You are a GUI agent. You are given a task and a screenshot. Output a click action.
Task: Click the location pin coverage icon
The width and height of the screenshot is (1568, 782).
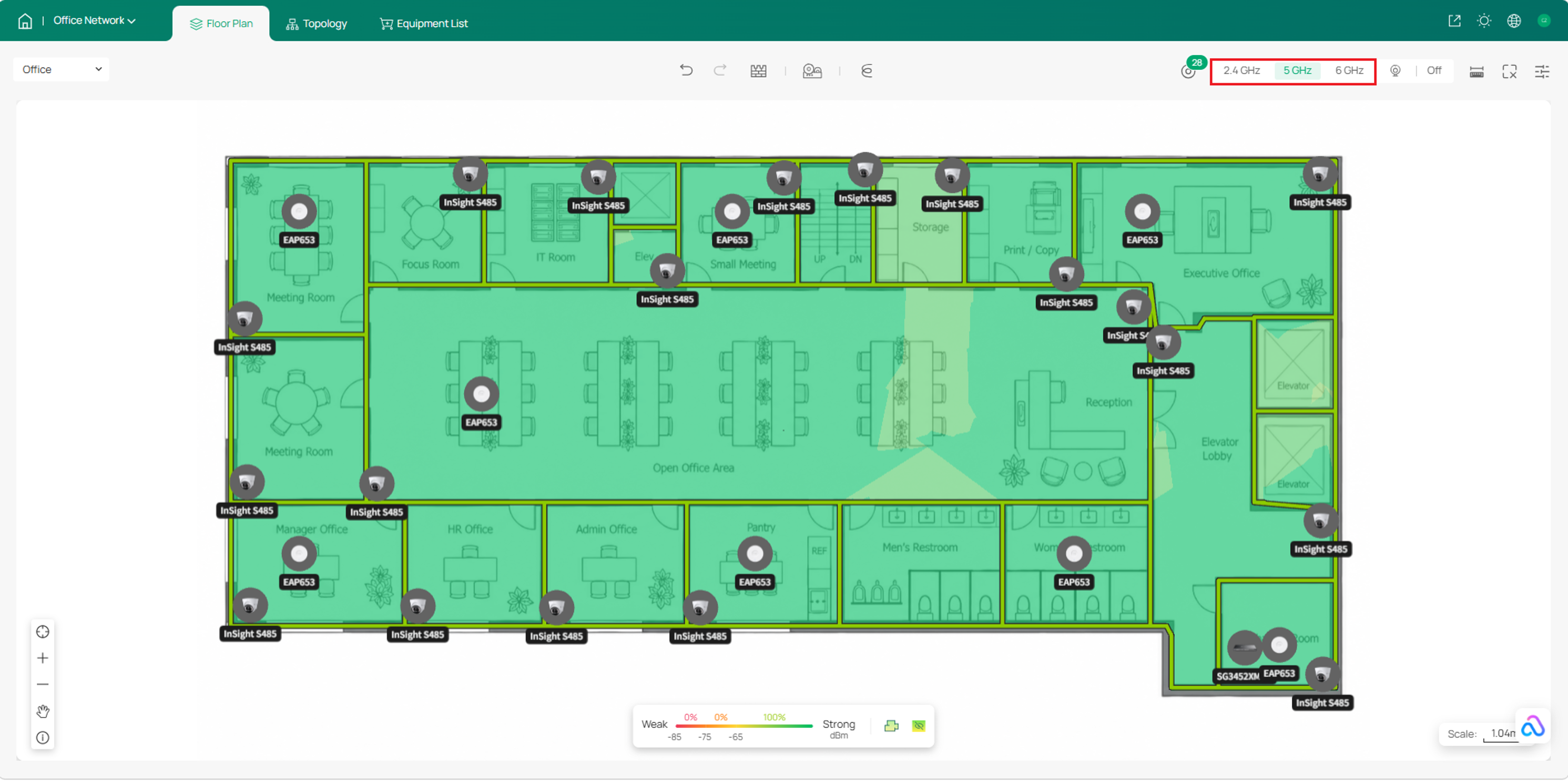[1395, 70]
